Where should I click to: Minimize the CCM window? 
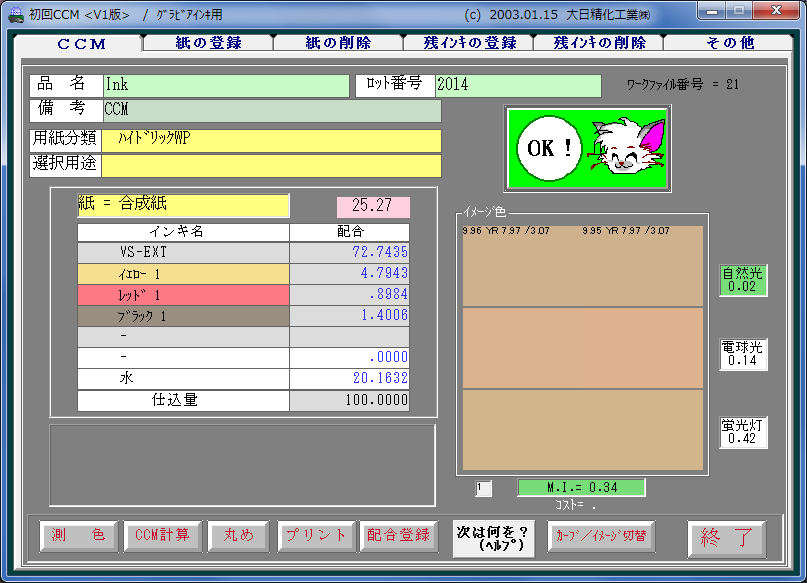(712, 11)
